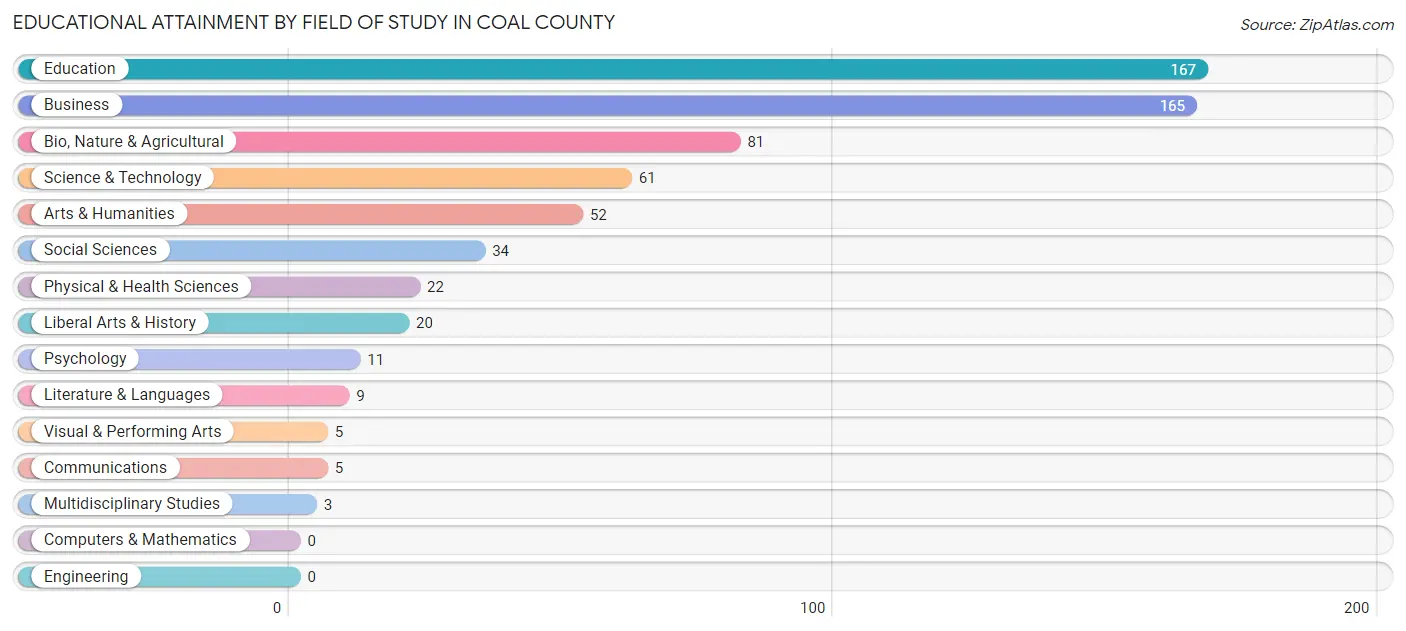The height and width of the screenshot is (631, 1406).
Task: Click the Psychology label
Action: point(85,359)
